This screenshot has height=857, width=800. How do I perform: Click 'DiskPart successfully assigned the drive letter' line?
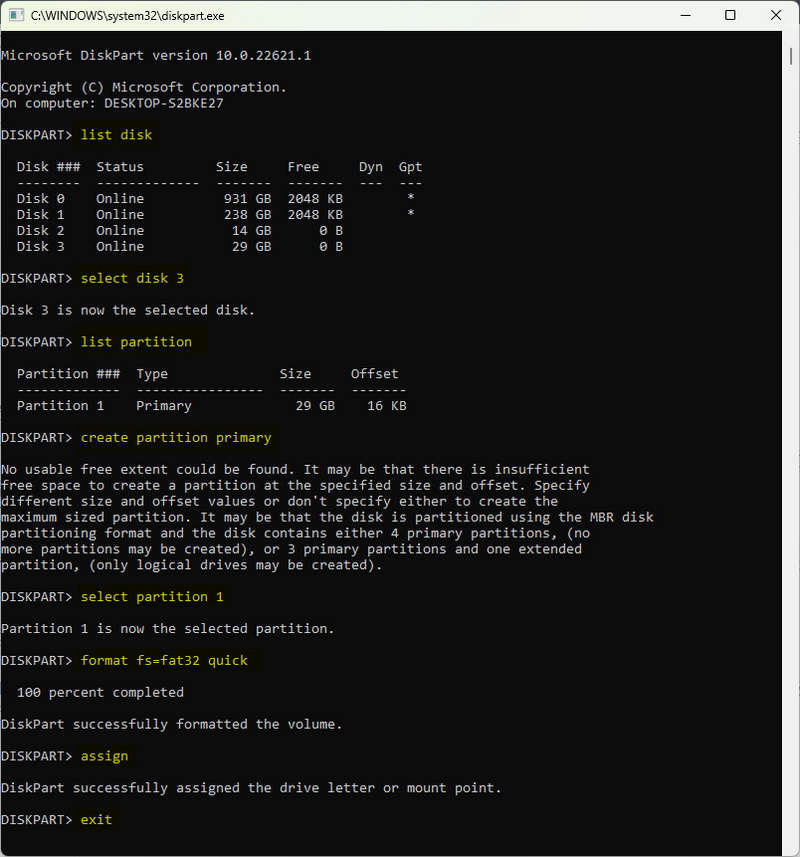point(251,788)
